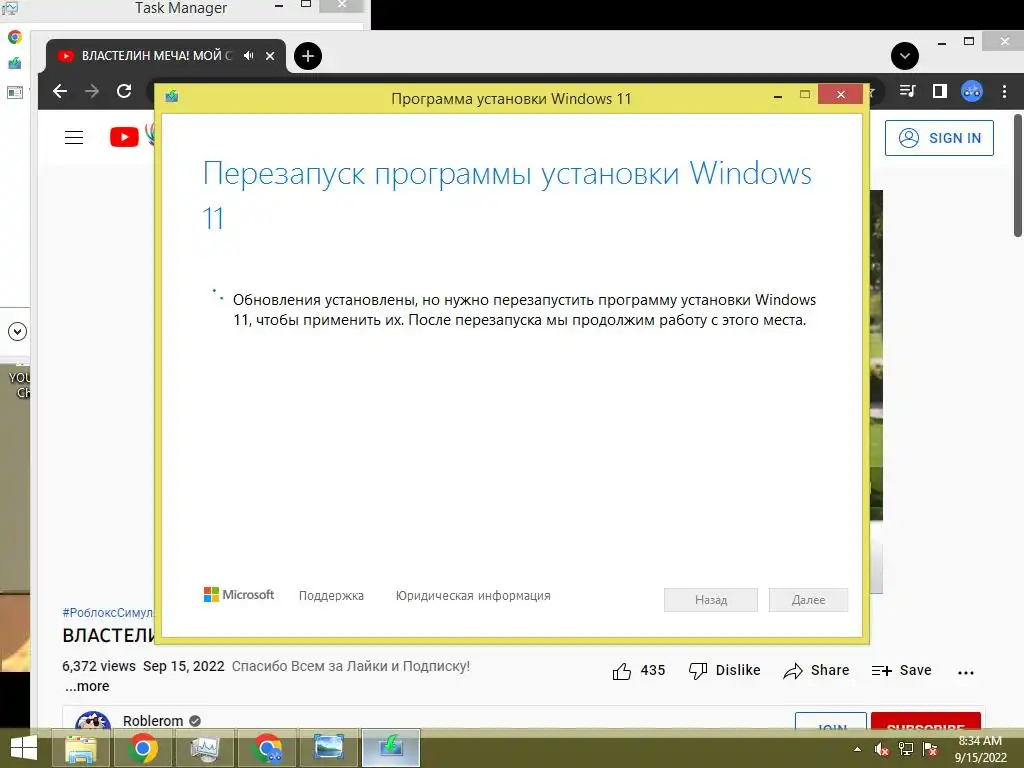Close the Windows 11 setup window
This screenshot has height=768, width=1024.
pyautogui.click(x=840, y=95)
